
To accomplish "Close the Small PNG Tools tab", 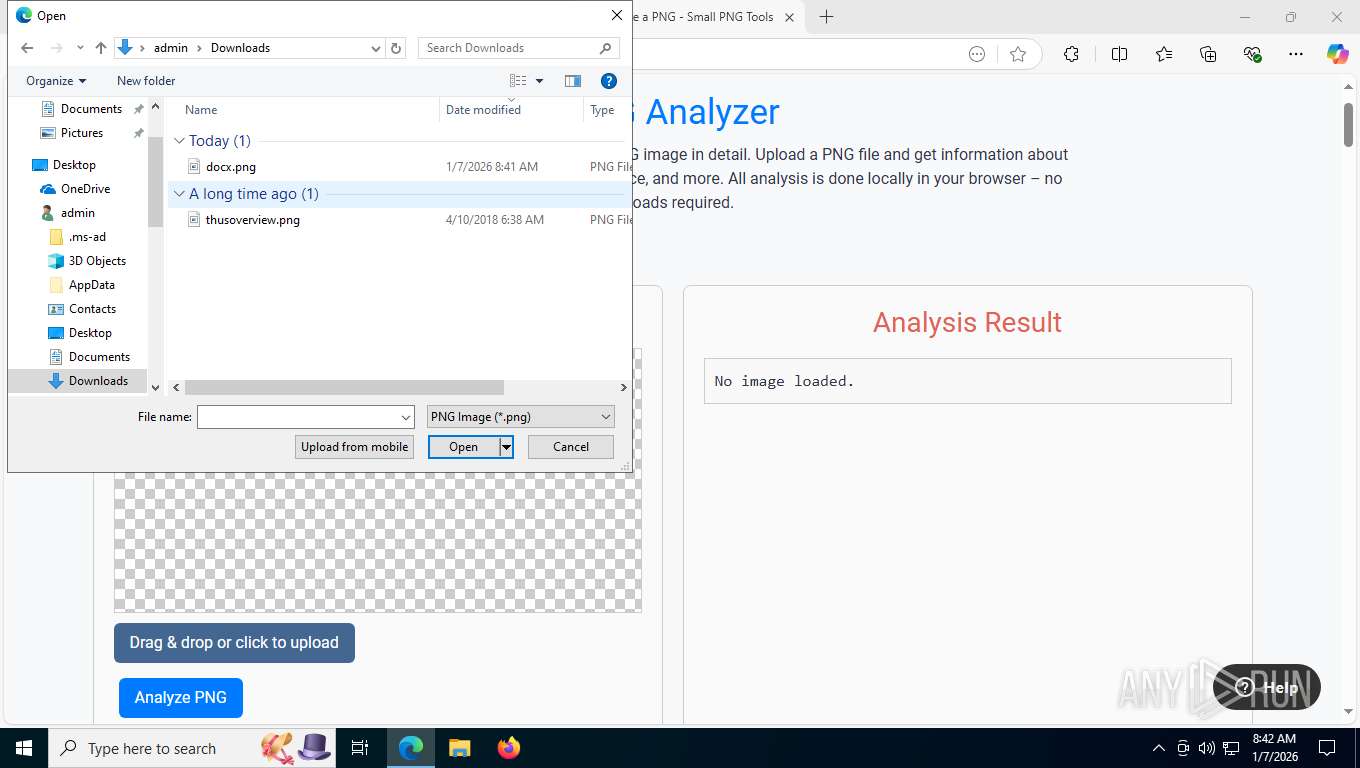I will click(x=789, y=17).
